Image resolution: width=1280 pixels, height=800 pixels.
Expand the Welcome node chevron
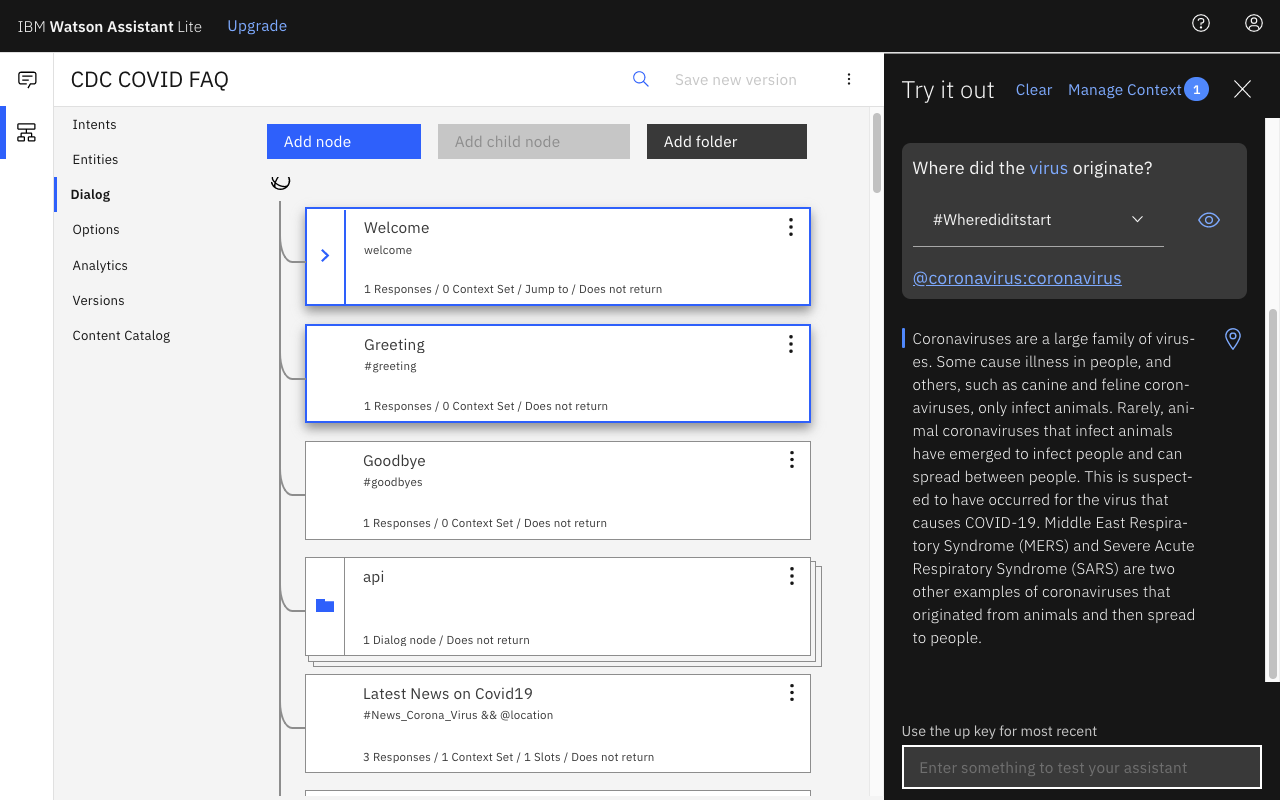[x=325, y=256]
